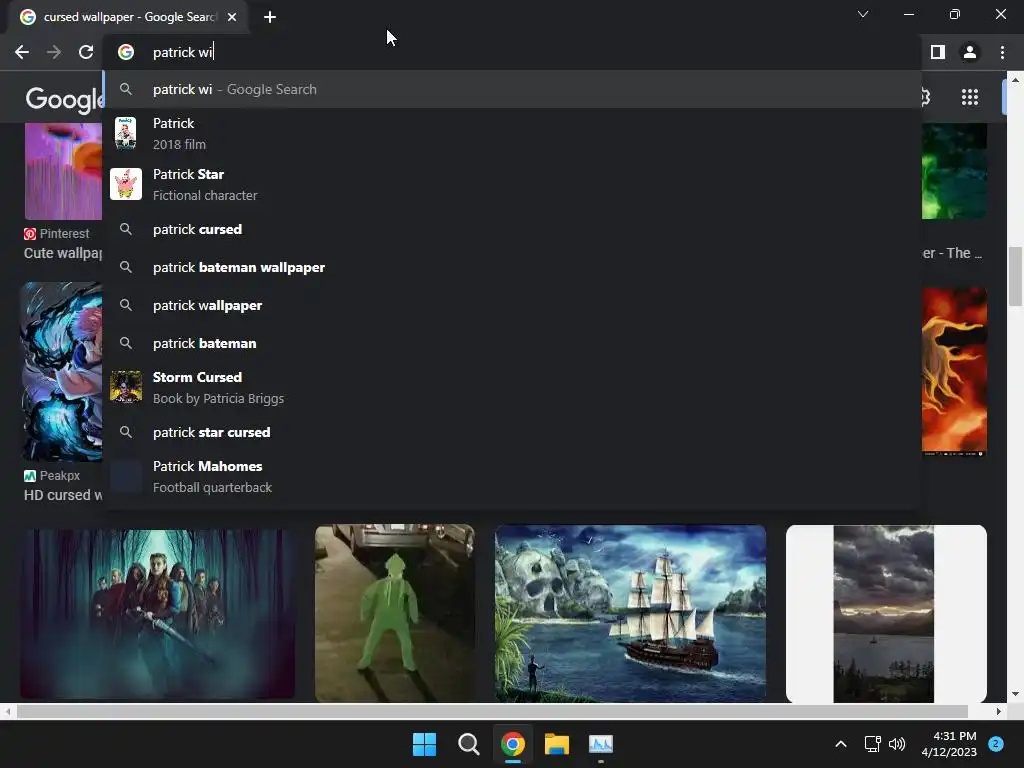Open the fiery orange artwork image

tap(954, 371)
